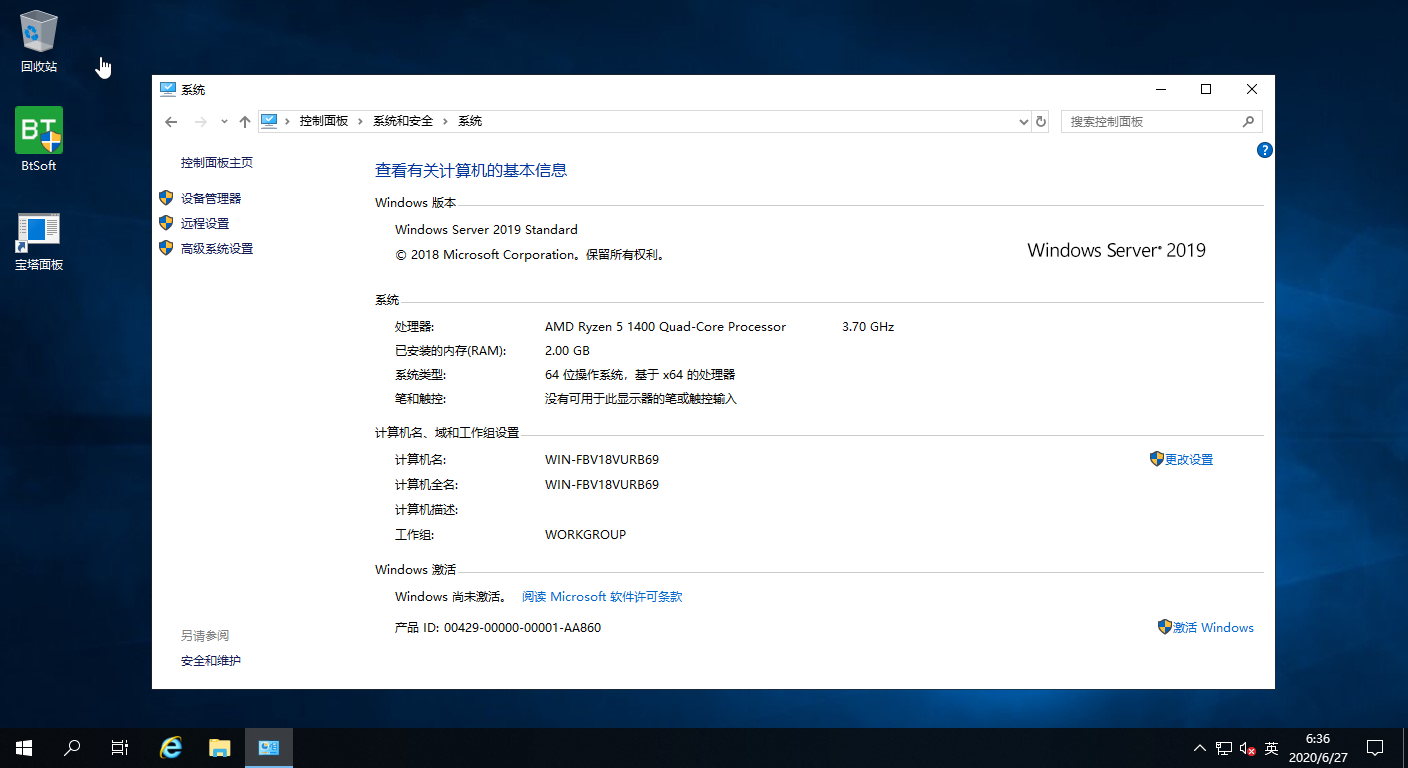
Task: Open 控制面板主页 link
Action: [217, 162]
